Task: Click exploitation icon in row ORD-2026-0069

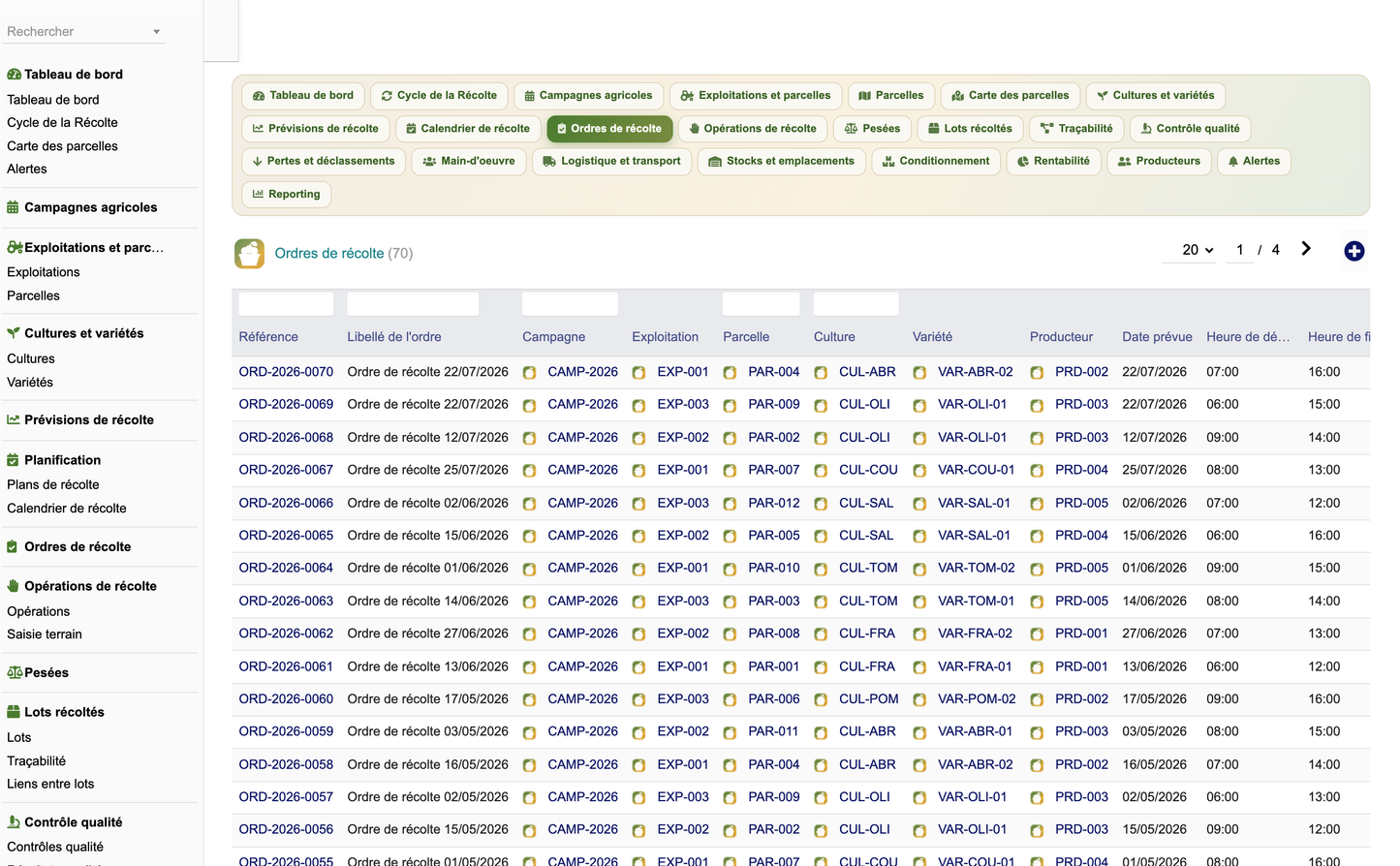Action: pyautogui.click(x=638, y=406)
